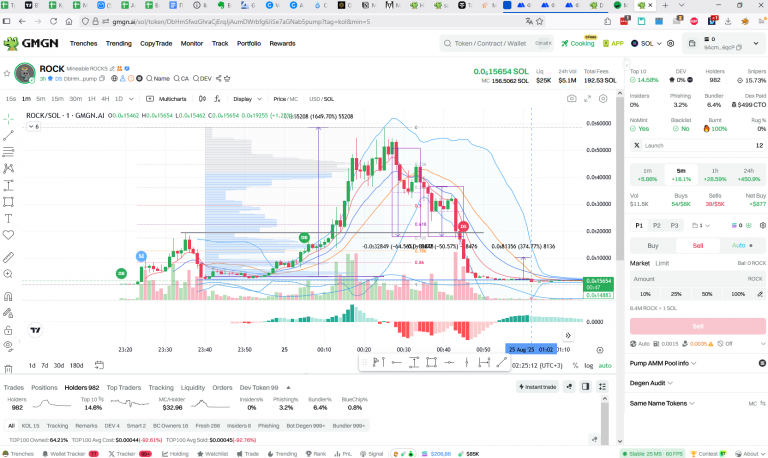Expand Pump AMM Pool info section

[663, 363]
